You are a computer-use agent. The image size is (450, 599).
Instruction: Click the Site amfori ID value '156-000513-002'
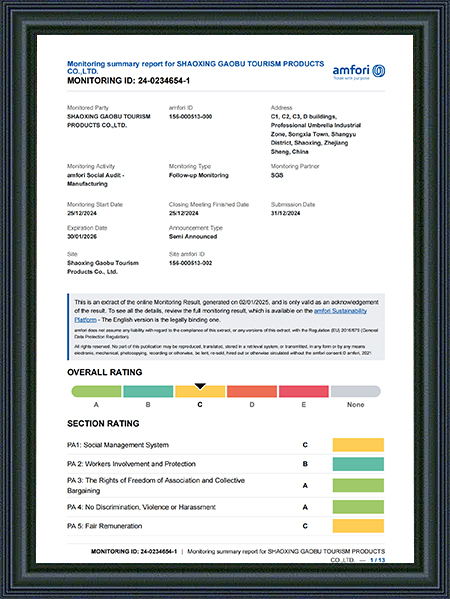(190, 263)
